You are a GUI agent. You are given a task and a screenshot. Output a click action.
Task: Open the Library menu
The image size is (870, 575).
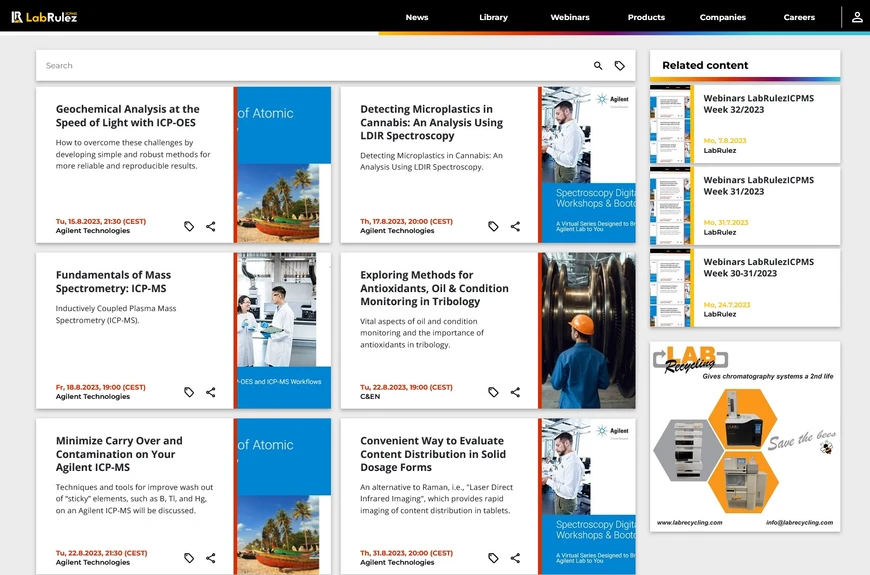493,17
